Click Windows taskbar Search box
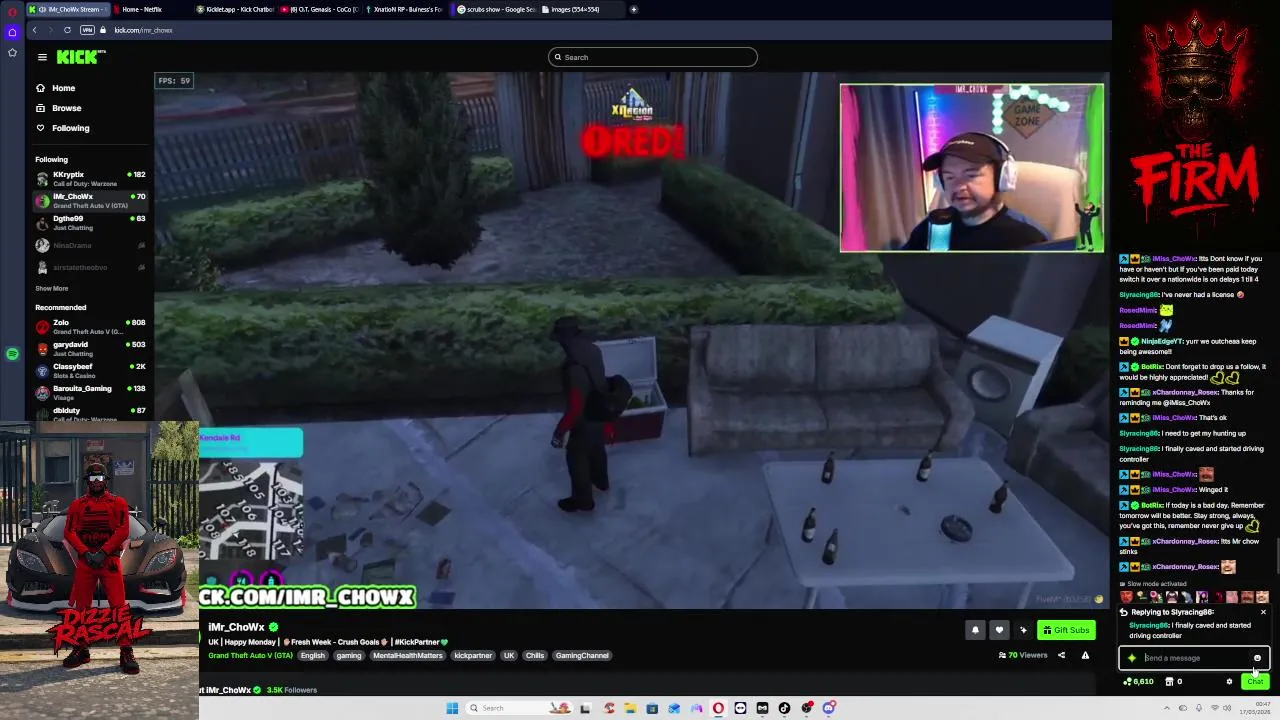 (520, 708)
